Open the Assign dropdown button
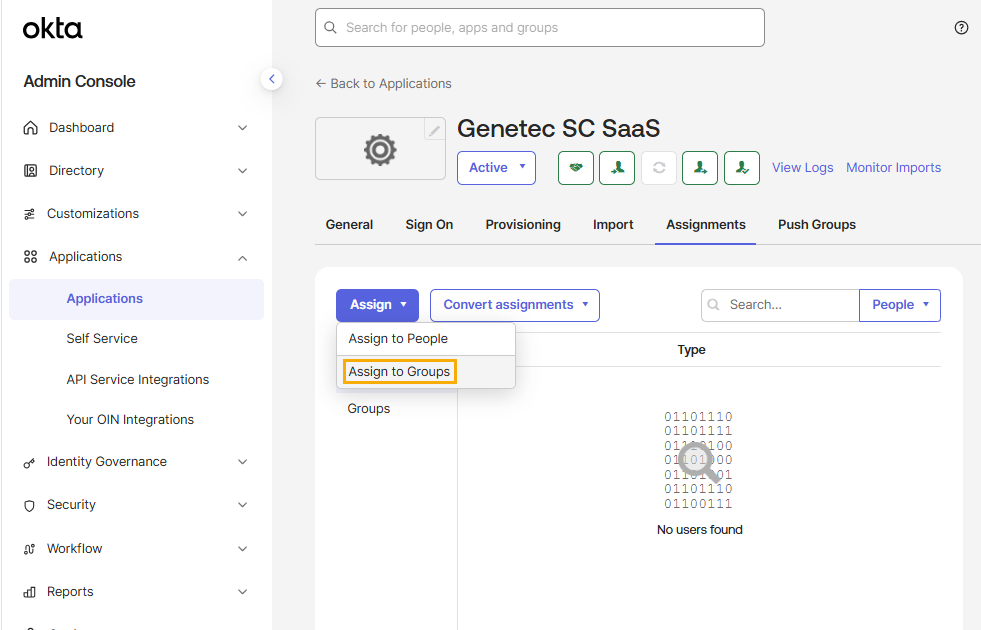Image resolution: width=981 pixels, height=630 pixels. coord(377,305)
